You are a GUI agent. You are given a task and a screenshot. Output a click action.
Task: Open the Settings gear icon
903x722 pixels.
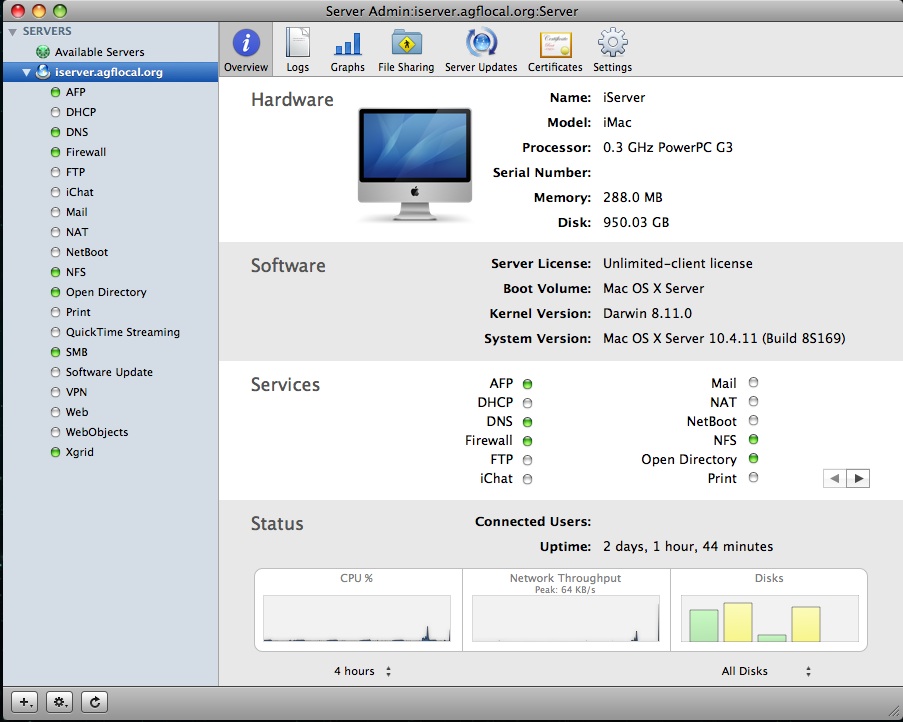tap(613, 43)
